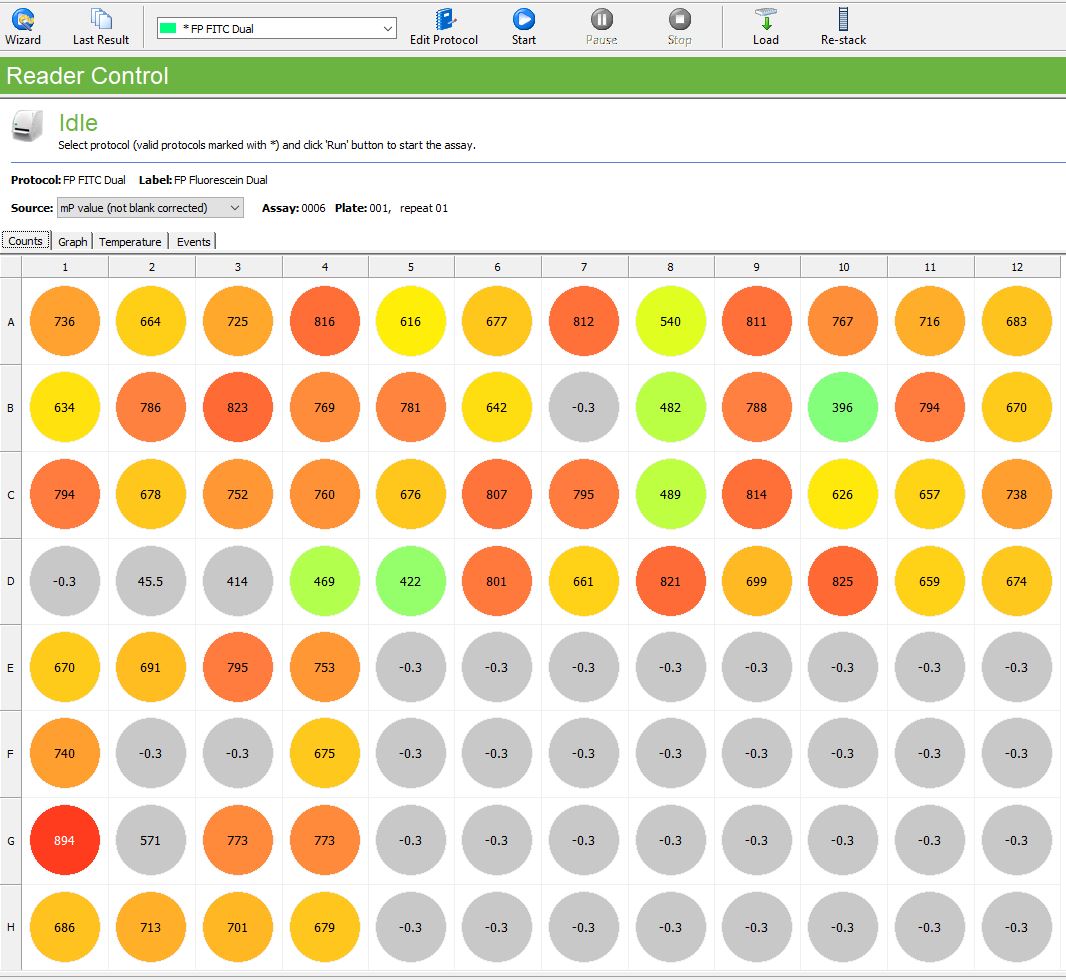Select red well G1 showing 894
The height and width of the screenshot is (980, 1066).
click(x=65, y=841)
